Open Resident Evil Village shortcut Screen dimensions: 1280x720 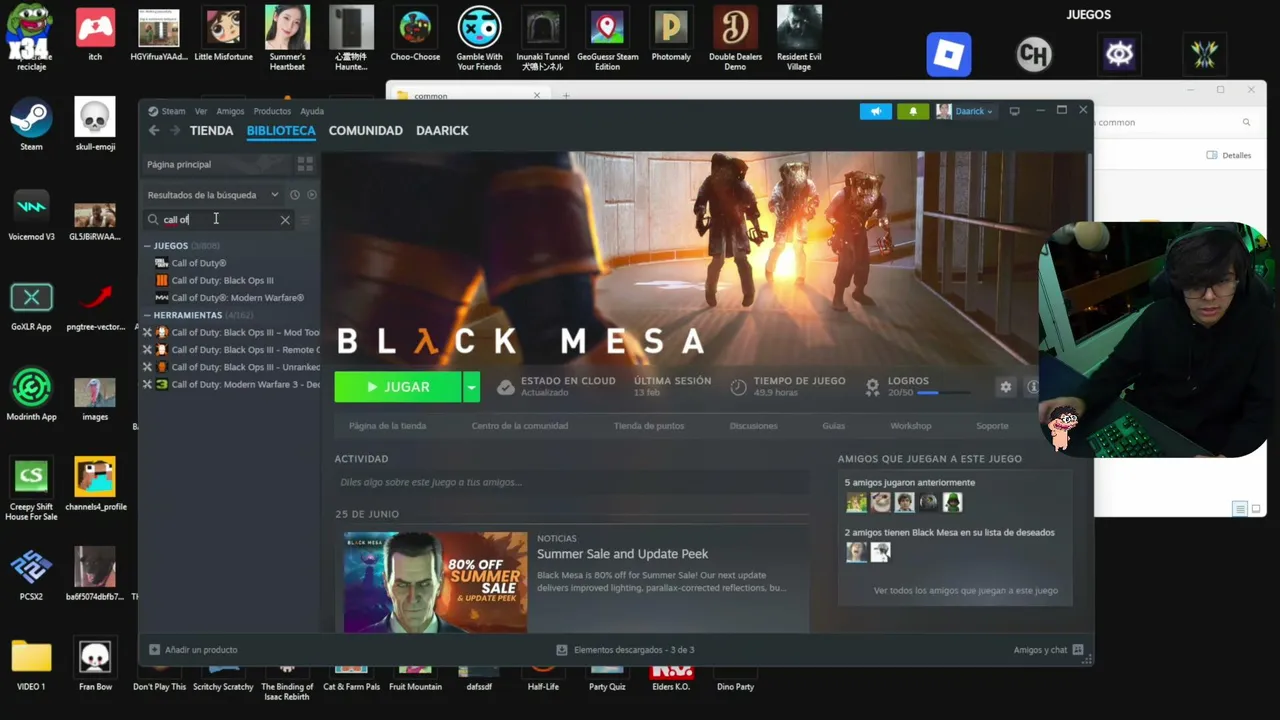point(799,38)
